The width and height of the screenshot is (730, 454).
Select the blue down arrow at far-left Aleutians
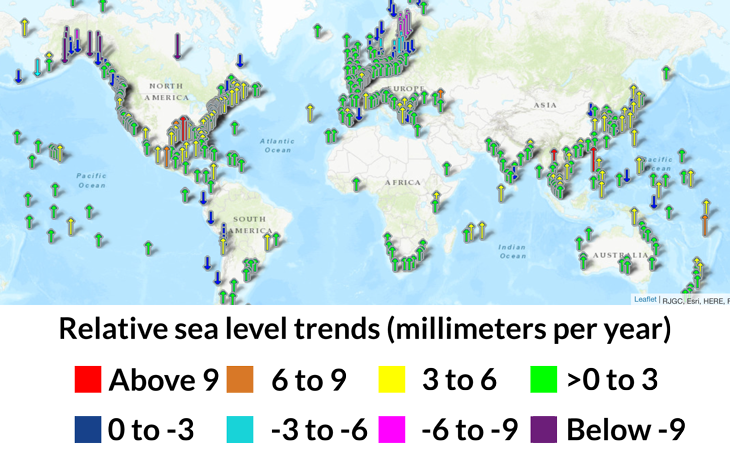[x=18, y=75]
